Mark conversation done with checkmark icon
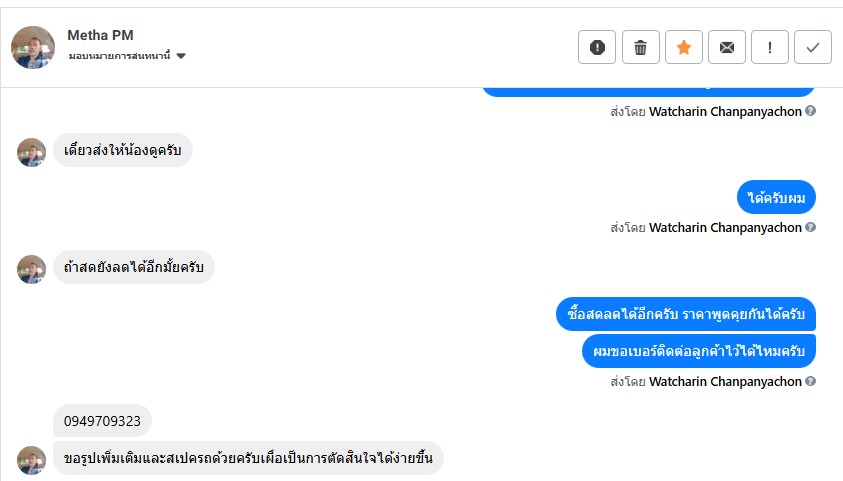Image resolution: width=843 pixels, height=481 pixels. tap(813, 47)
